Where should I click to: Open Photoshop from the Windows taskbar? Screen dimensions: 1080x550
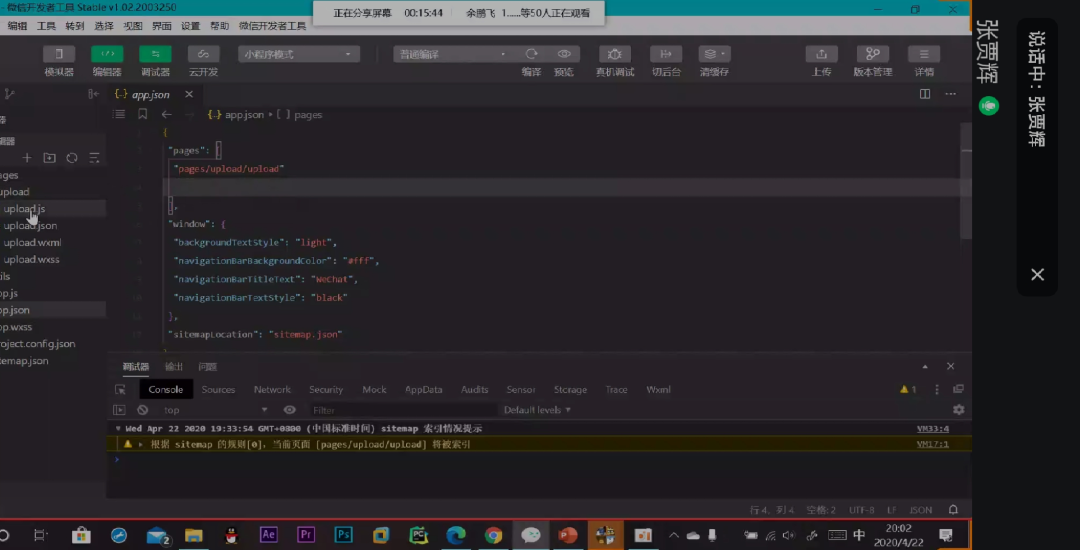(x=343, y=535)
